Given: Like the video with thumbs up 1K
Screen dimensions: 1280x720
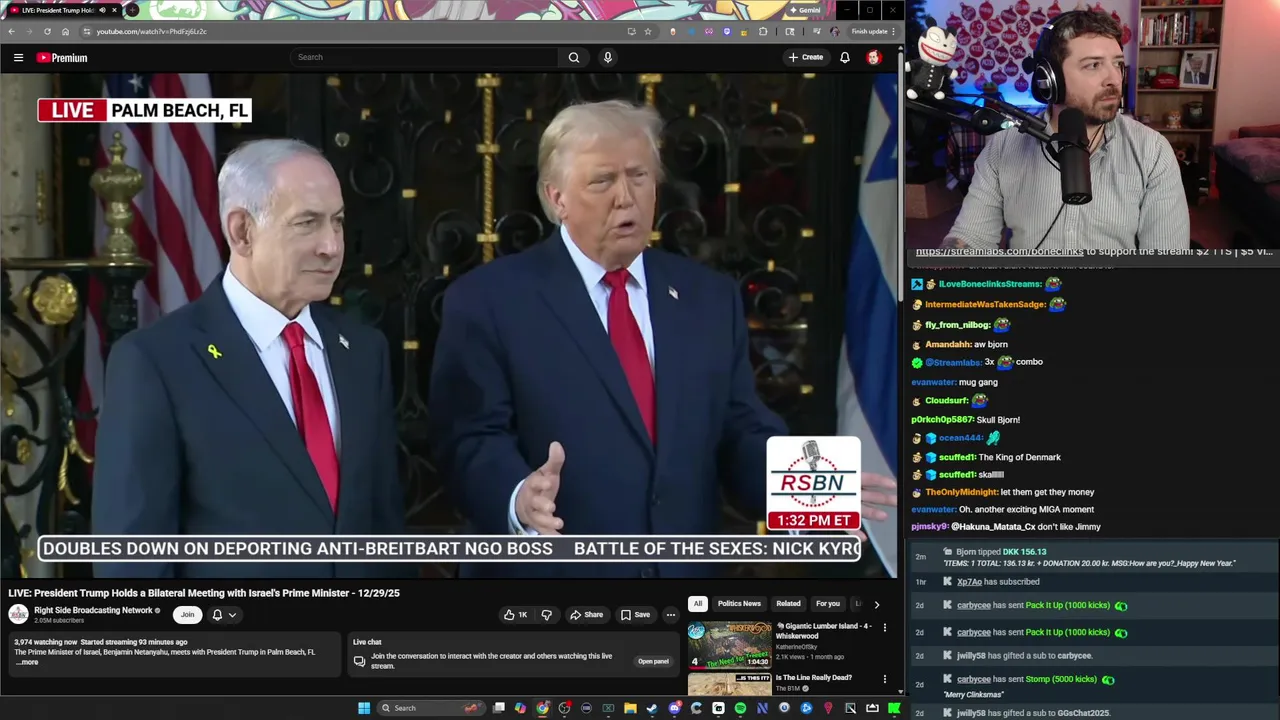Looking at the screenshot, I should pyautogui.click(x=515, y=615).
